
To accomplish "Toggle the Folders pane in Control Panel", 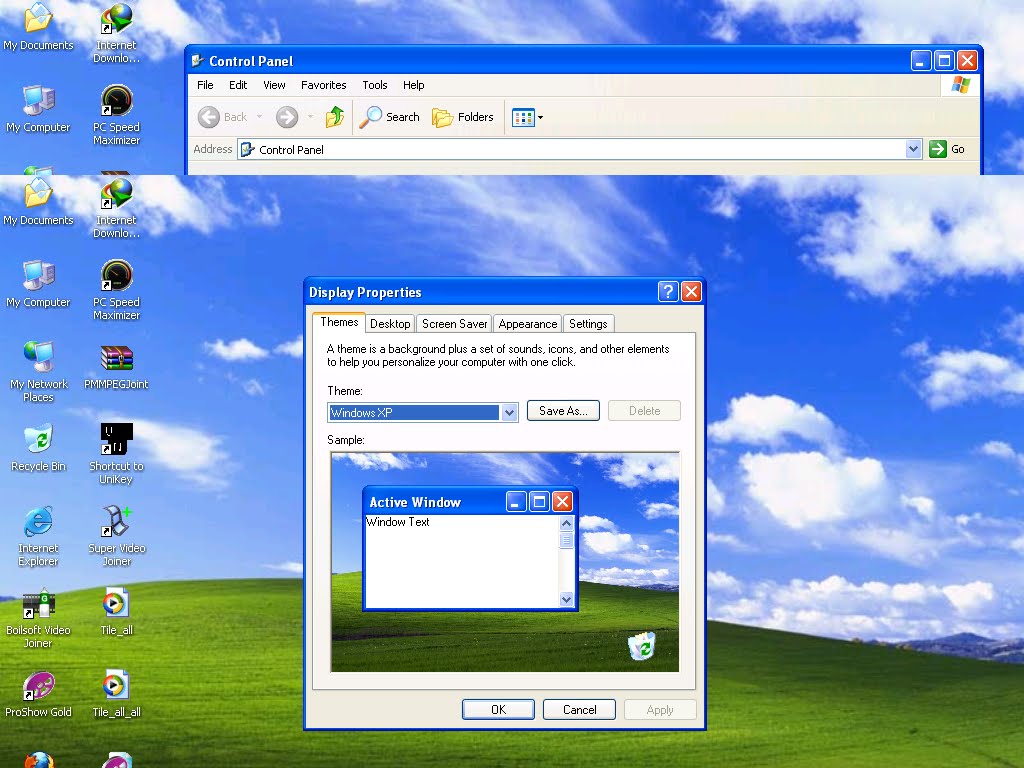I will pyautogui.click(x=463, y=117).
